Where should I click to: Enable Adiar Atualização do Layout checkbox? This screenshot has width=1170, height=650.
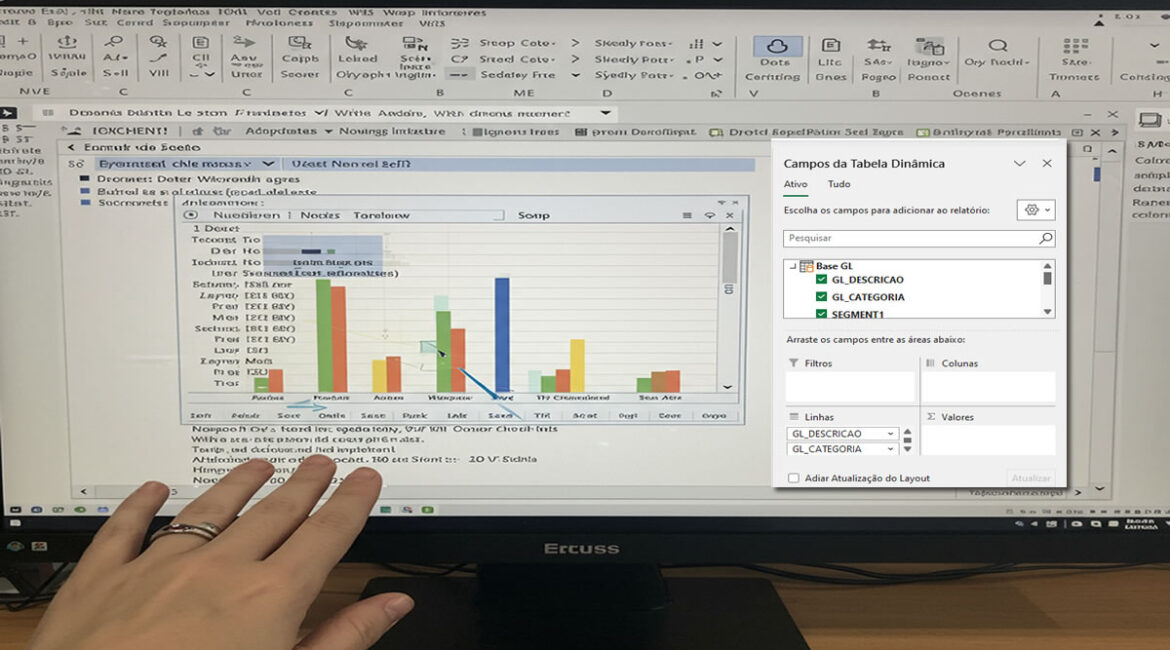[x=794, y=478]
